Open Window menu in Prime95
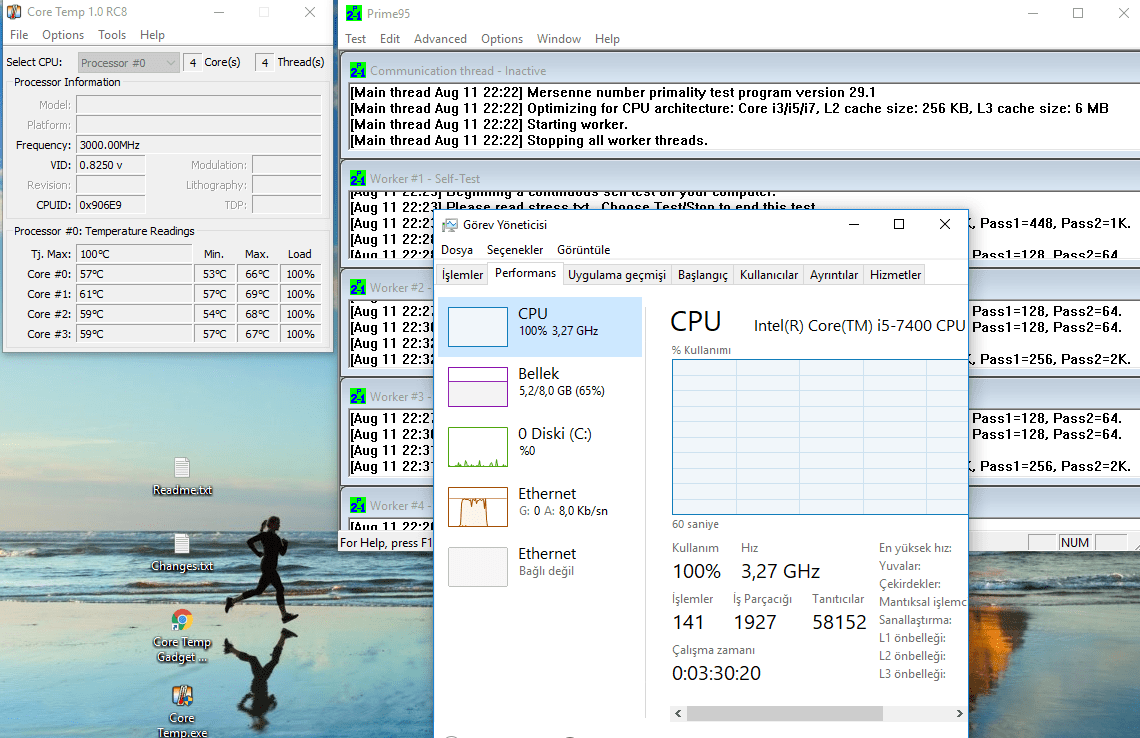1140x738 pixels. click(x=558, y=39)
